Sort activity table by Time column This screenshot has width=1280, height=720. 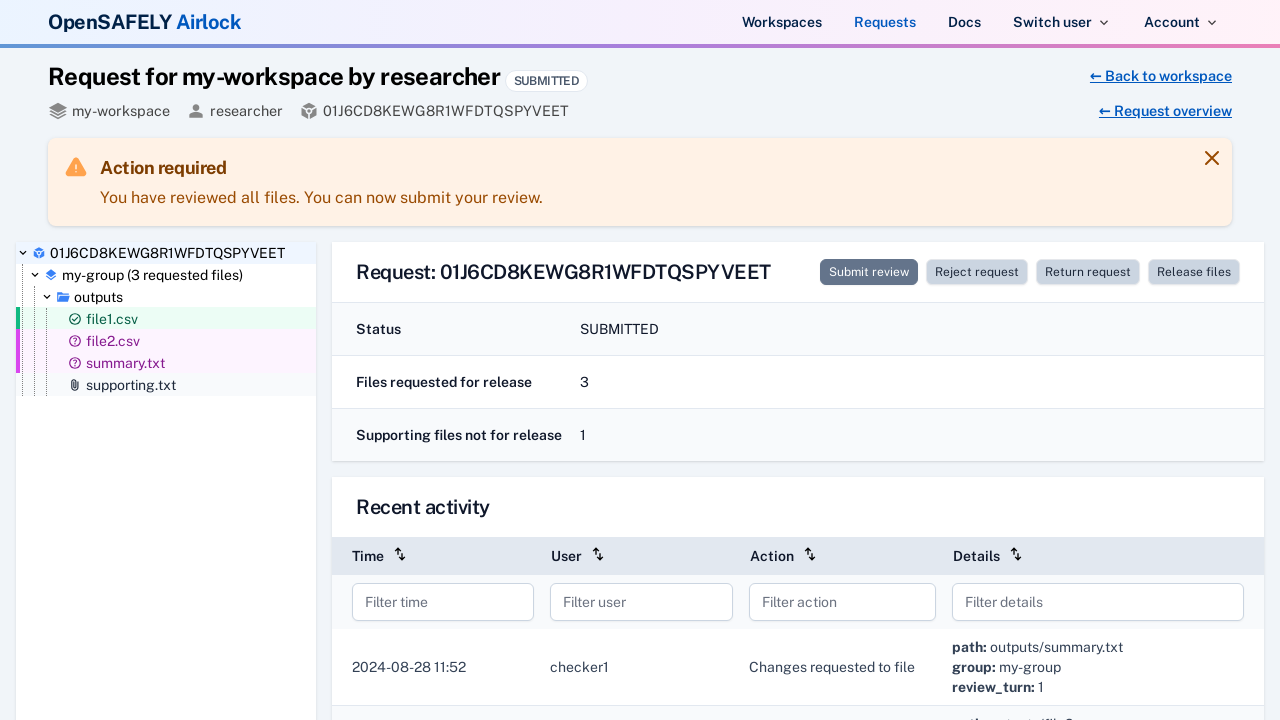400,555
